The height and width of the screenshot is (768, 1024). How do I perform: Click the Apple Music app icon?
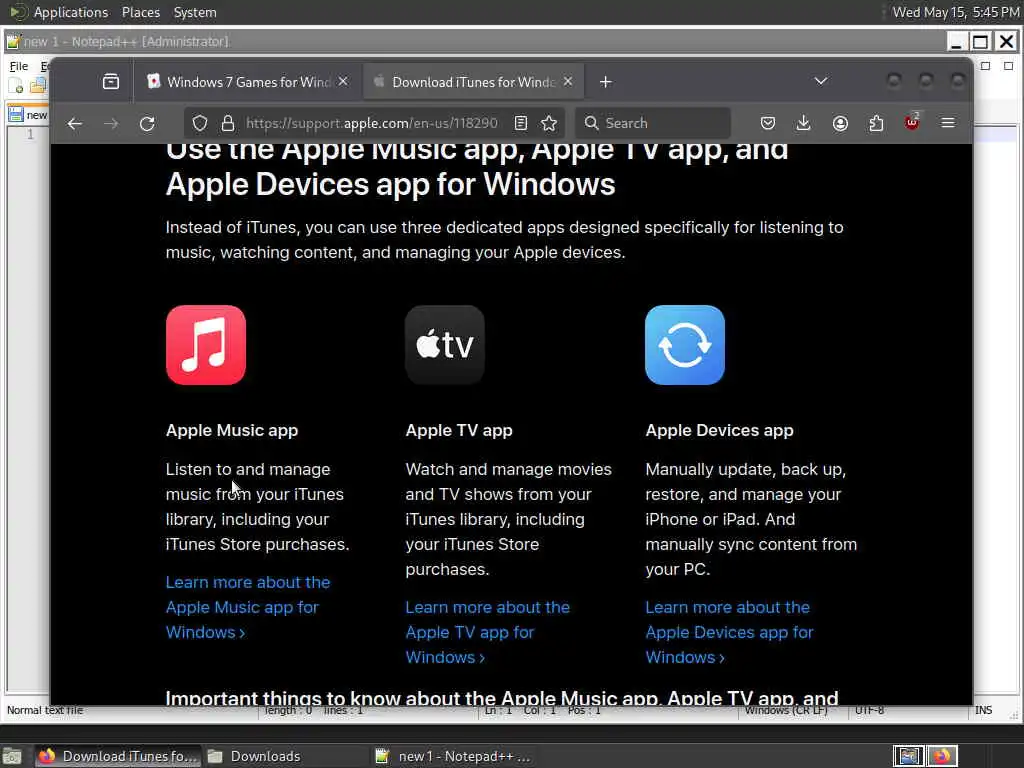pos(206,345)
